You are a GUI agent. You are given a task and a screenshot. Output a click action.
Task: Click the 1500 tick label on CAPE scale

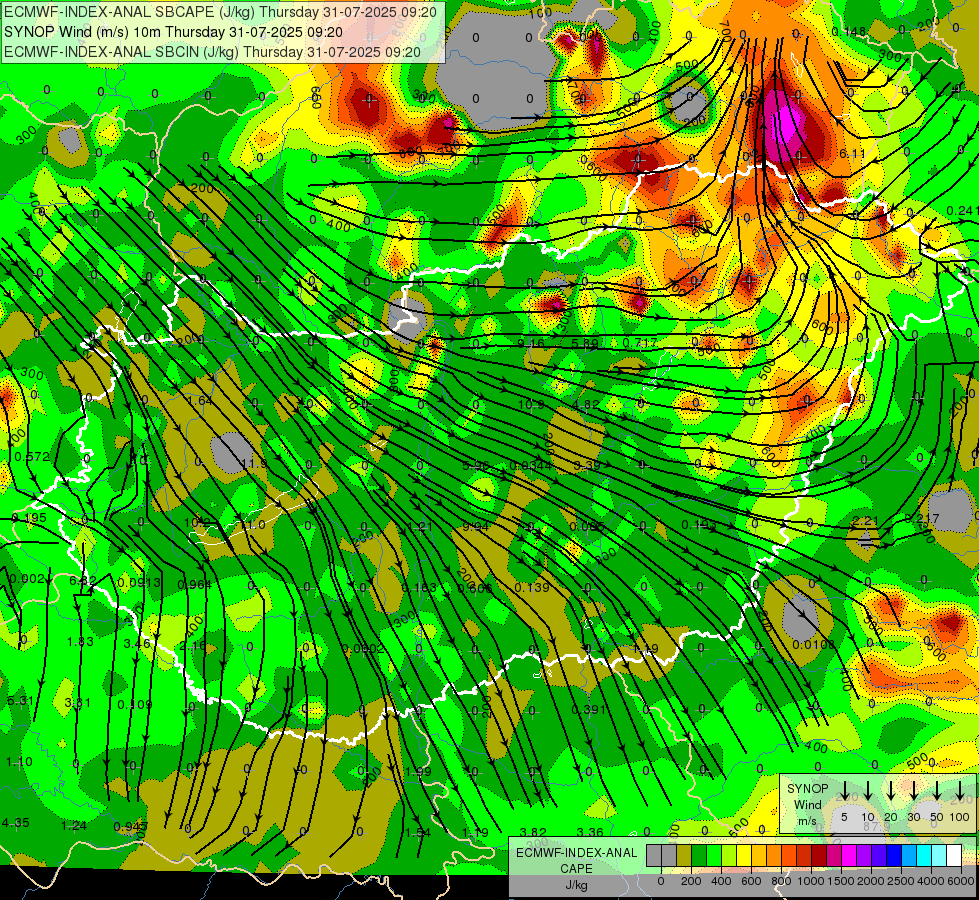point(841,881)
